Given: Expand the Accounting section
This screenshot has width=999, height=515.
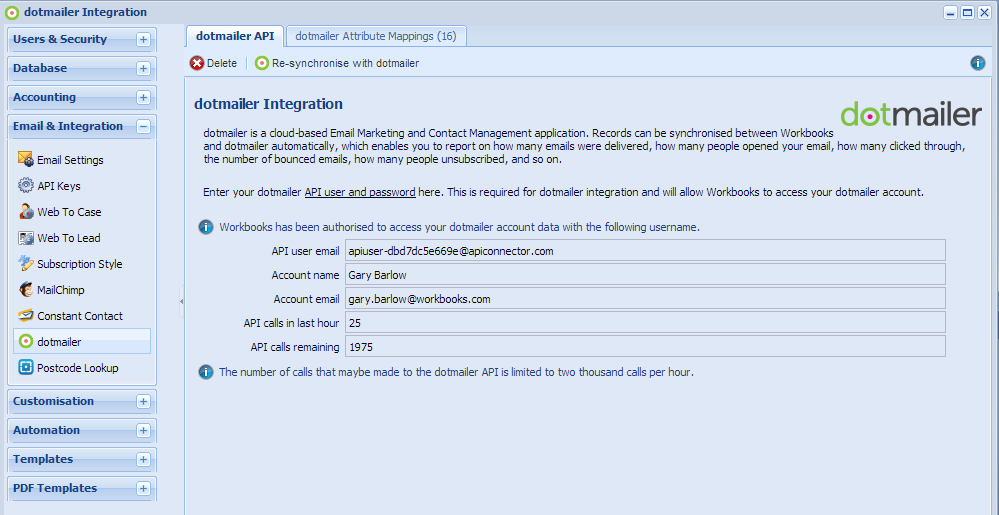Looking at the screenshot, I should point(143,98).
